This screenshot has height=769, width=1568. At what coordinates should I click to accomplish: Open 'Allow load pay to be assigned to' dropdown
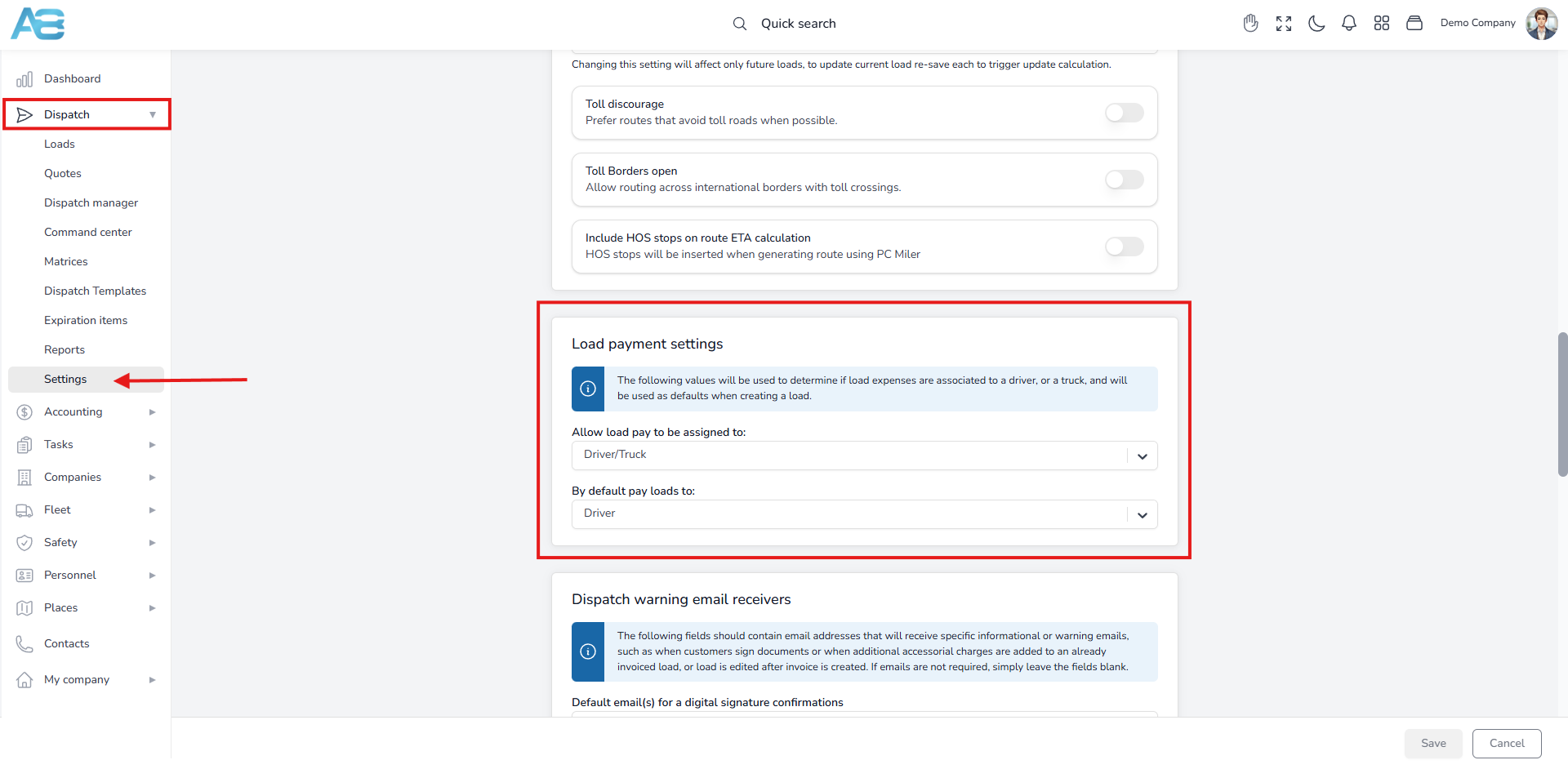click(864, 456)
